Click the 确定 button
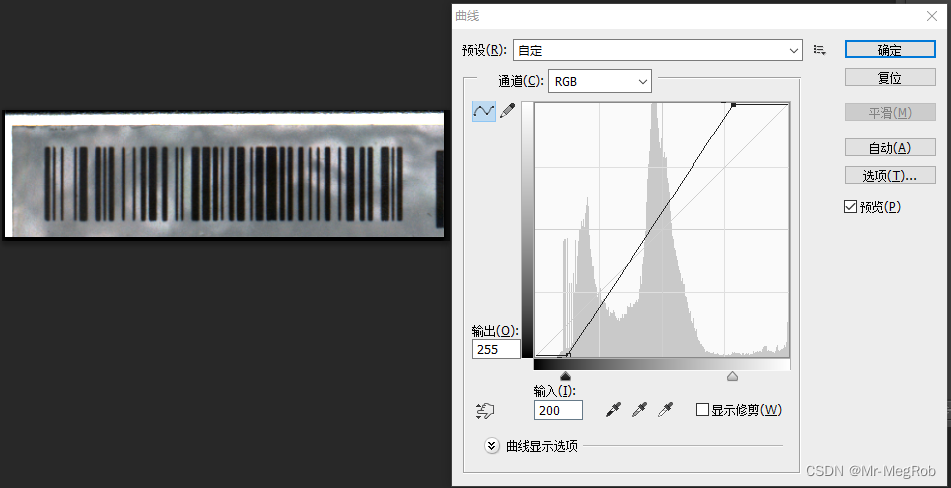951x488 pixels. 890,50
